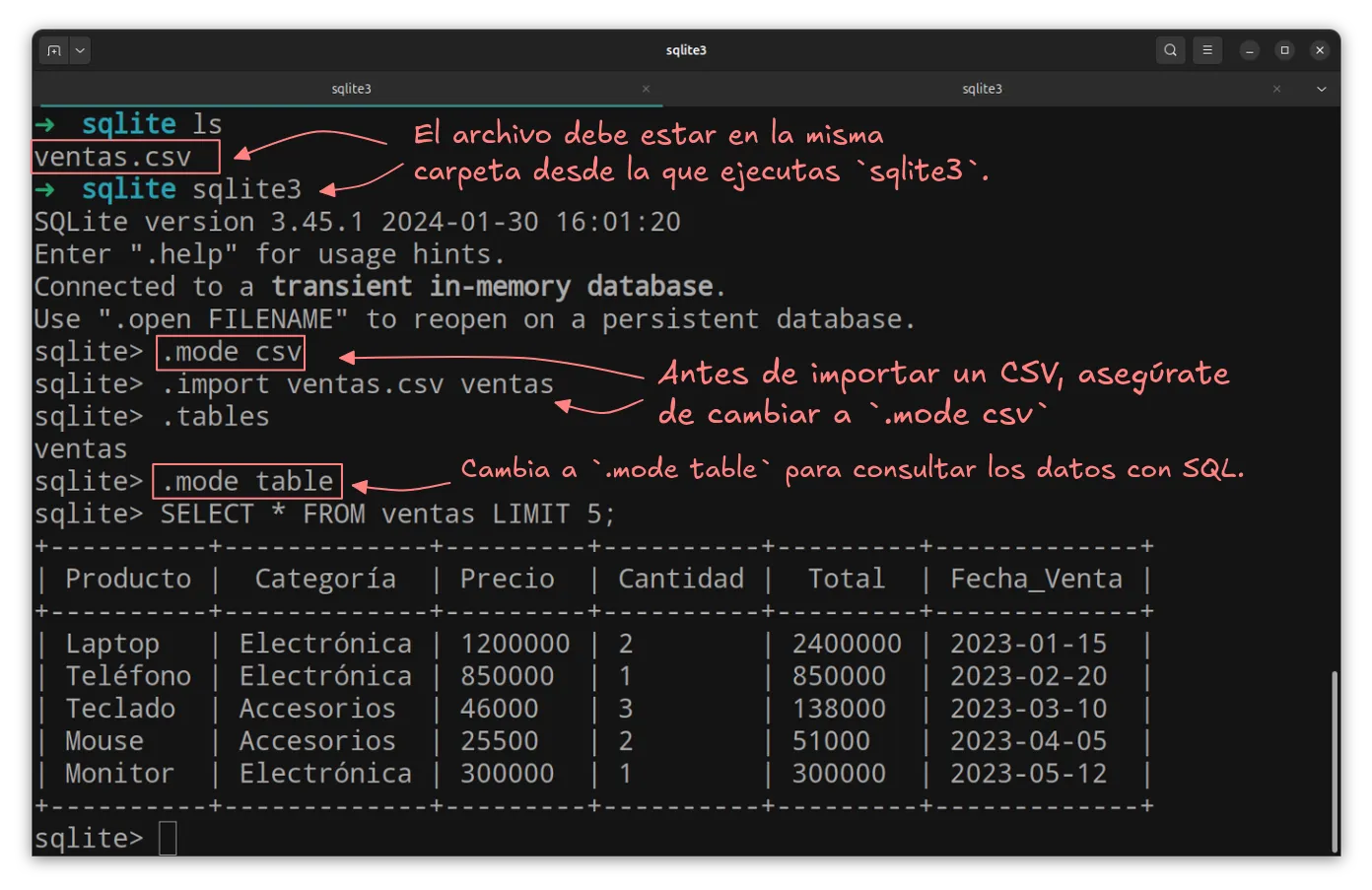Image resolution: width=1372 pixels, height=890 pixels.
Task: Click the cursor block at the last sqlite> prompt
Action: click(x=168, y=839)
